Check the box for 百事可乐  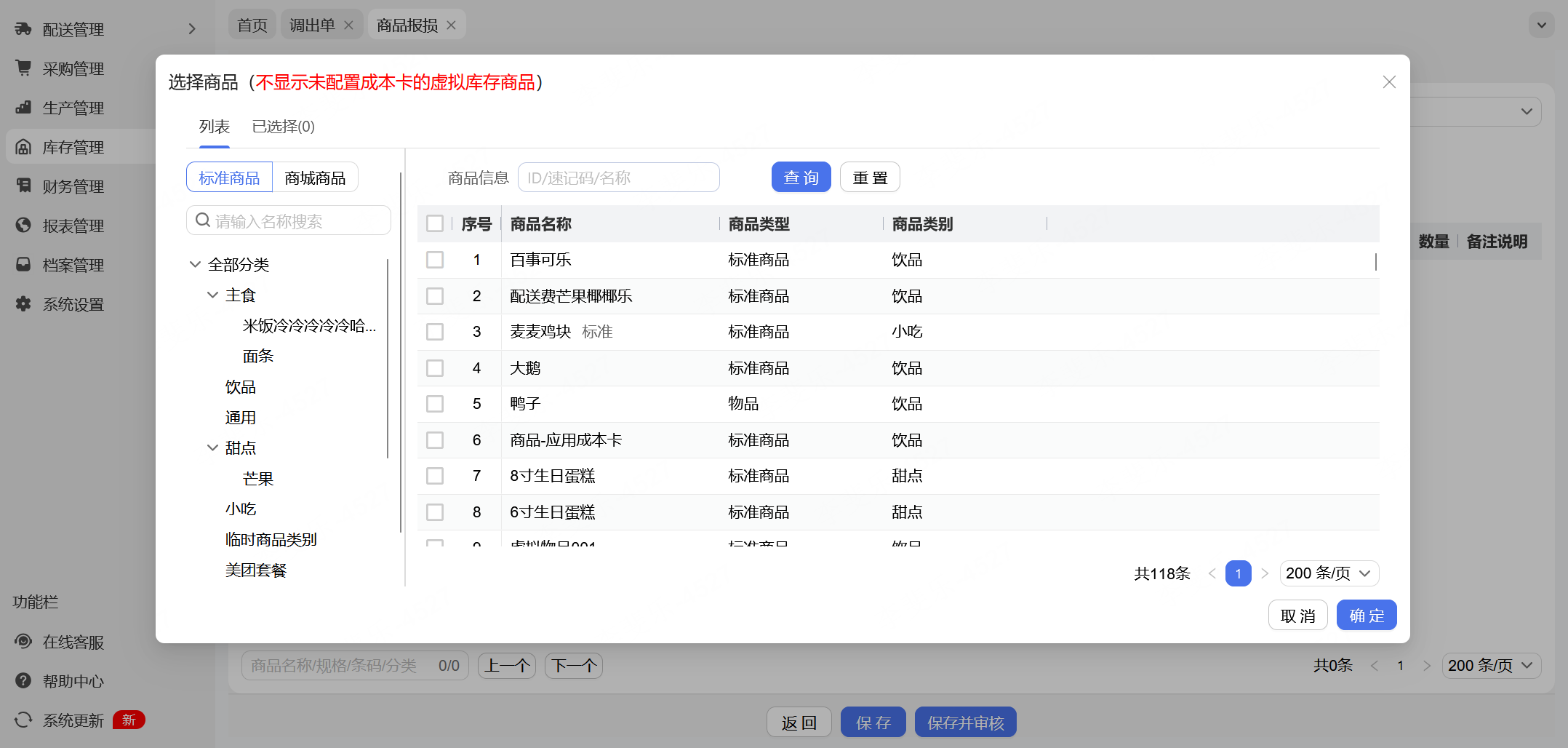(435, 260)
